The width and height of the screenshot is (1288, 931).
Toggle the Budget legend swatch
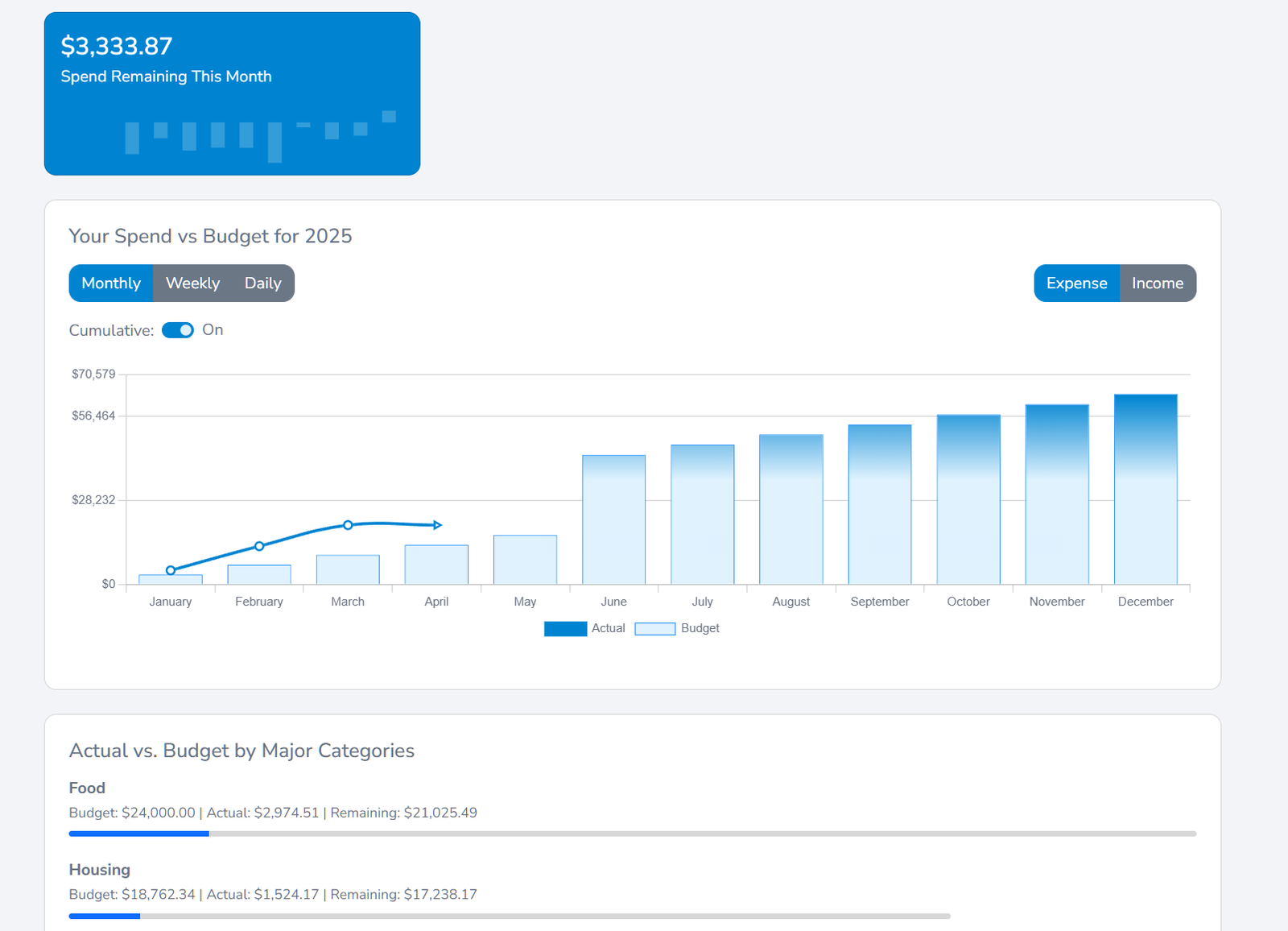(655, 629)
